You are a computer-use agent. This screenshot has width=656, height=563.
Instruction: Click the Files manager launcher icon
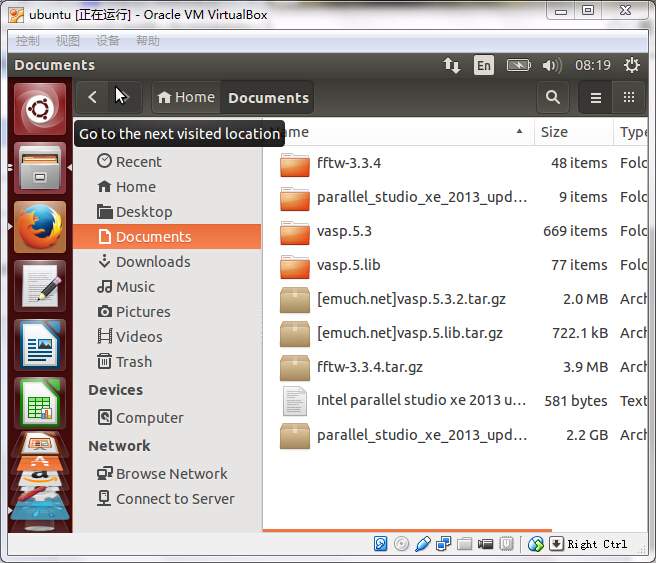(x=40, y=168)
